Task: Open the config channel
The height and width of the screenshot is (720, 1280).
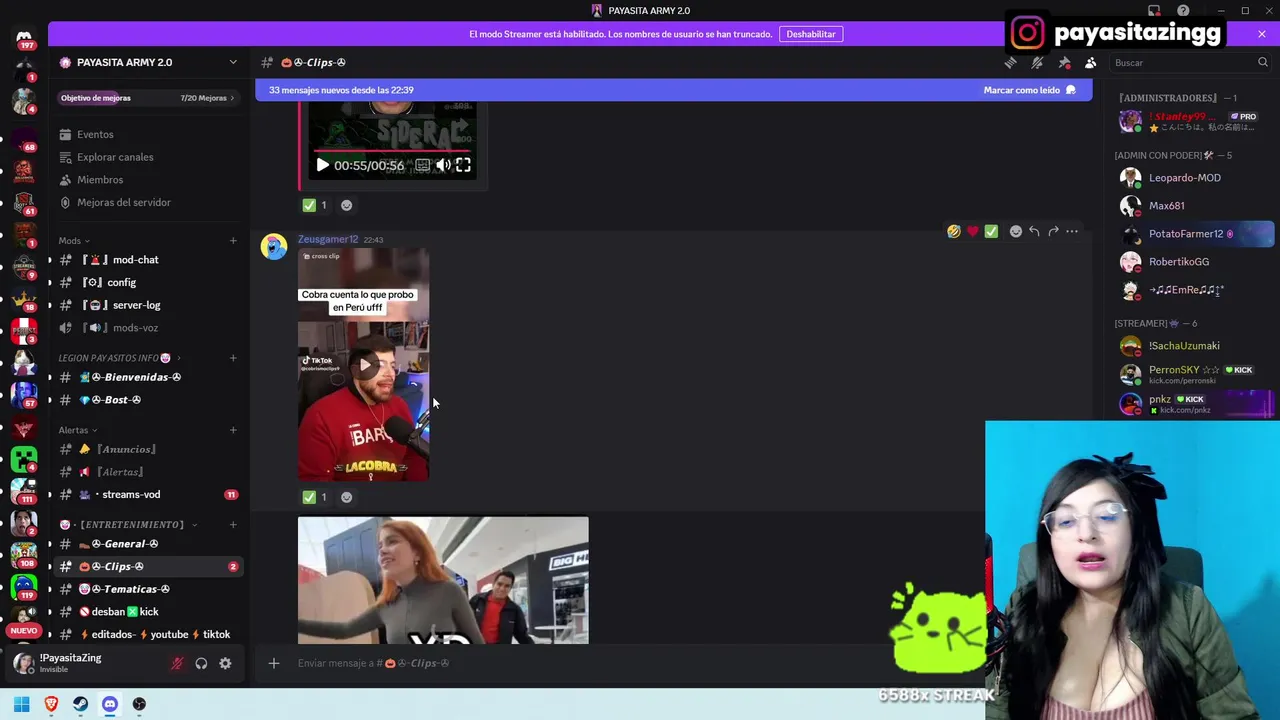Action: click(x=148, y=282)
